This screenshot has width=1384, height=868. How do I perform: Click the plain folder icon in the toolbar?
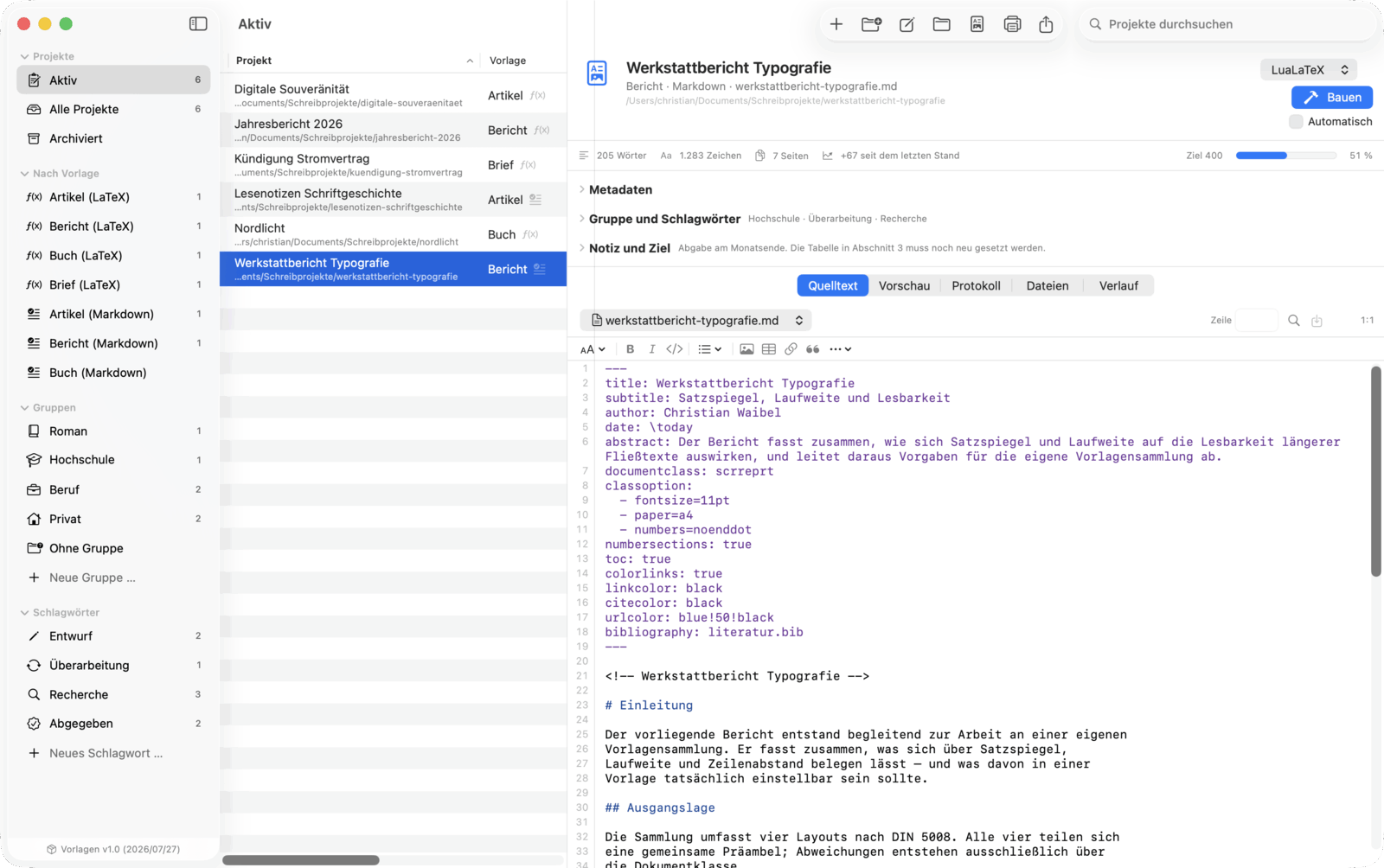[x=942, y=24]
